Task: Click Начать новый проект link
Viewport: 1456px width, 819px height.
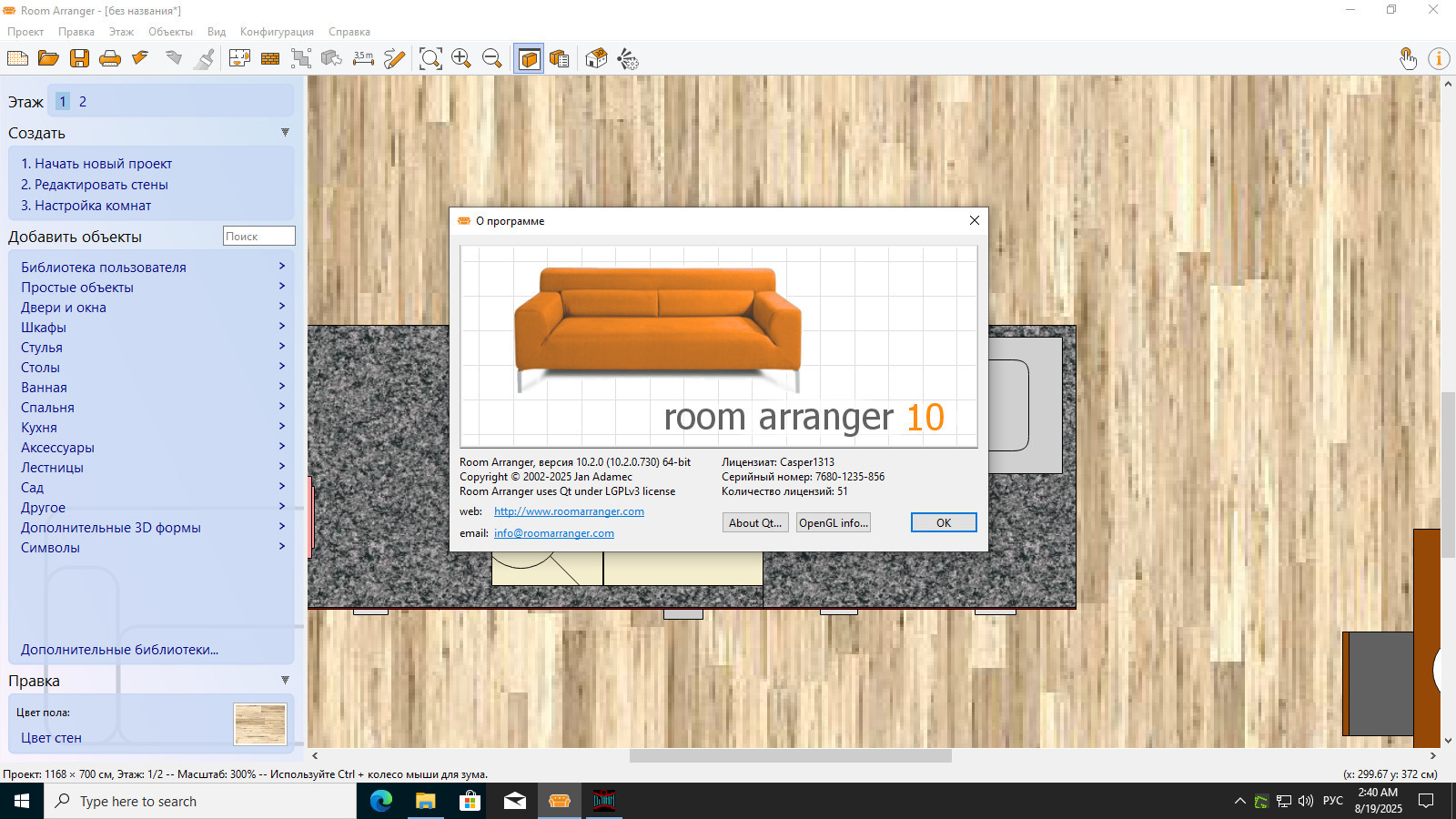Action: 96,164
